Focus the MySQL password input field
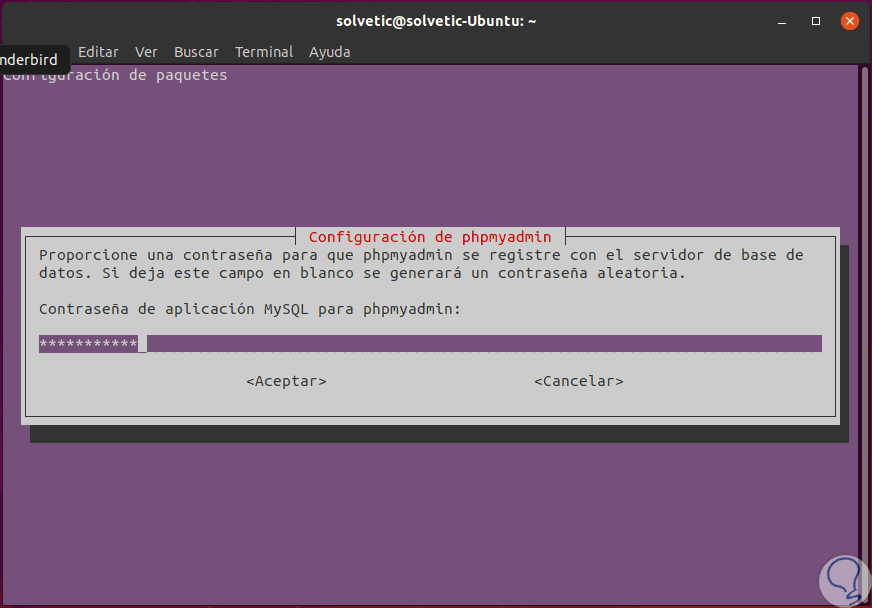 430,344
